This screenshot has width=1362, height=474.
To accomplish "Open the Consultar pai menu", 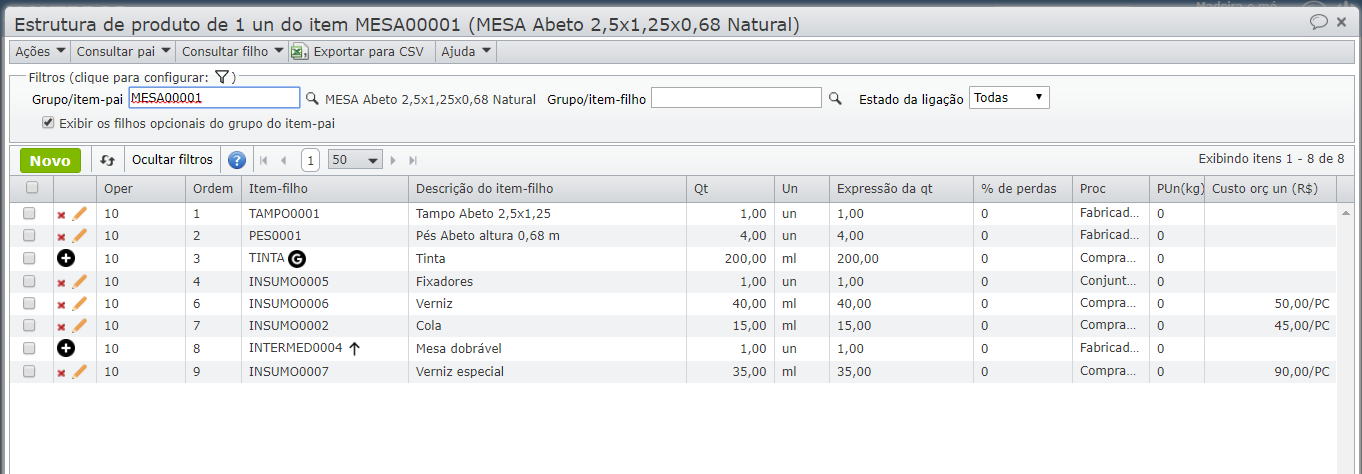I will click(x=124, y=51).
